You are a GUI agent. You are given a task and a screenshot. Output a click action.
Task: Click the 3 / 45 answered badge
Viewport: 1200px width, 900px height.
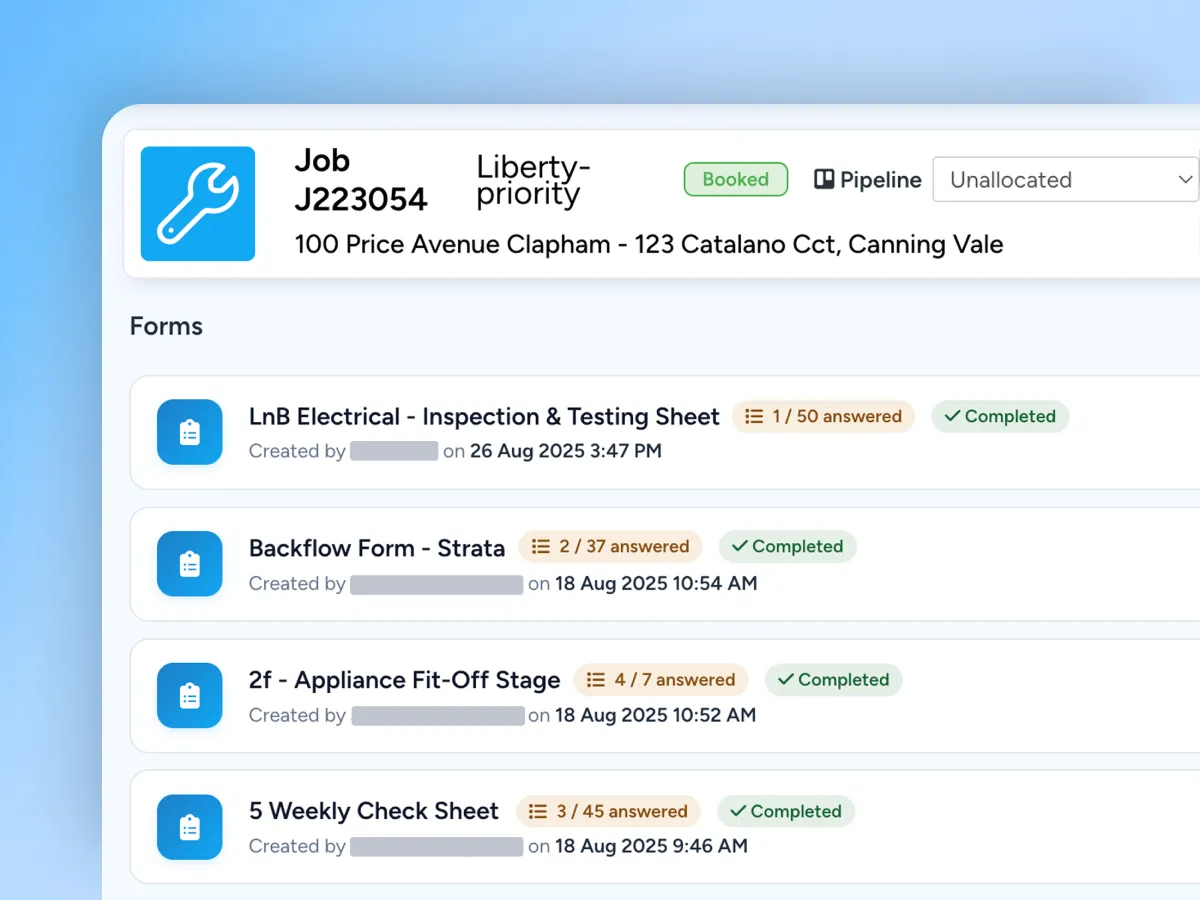point(609,811)
